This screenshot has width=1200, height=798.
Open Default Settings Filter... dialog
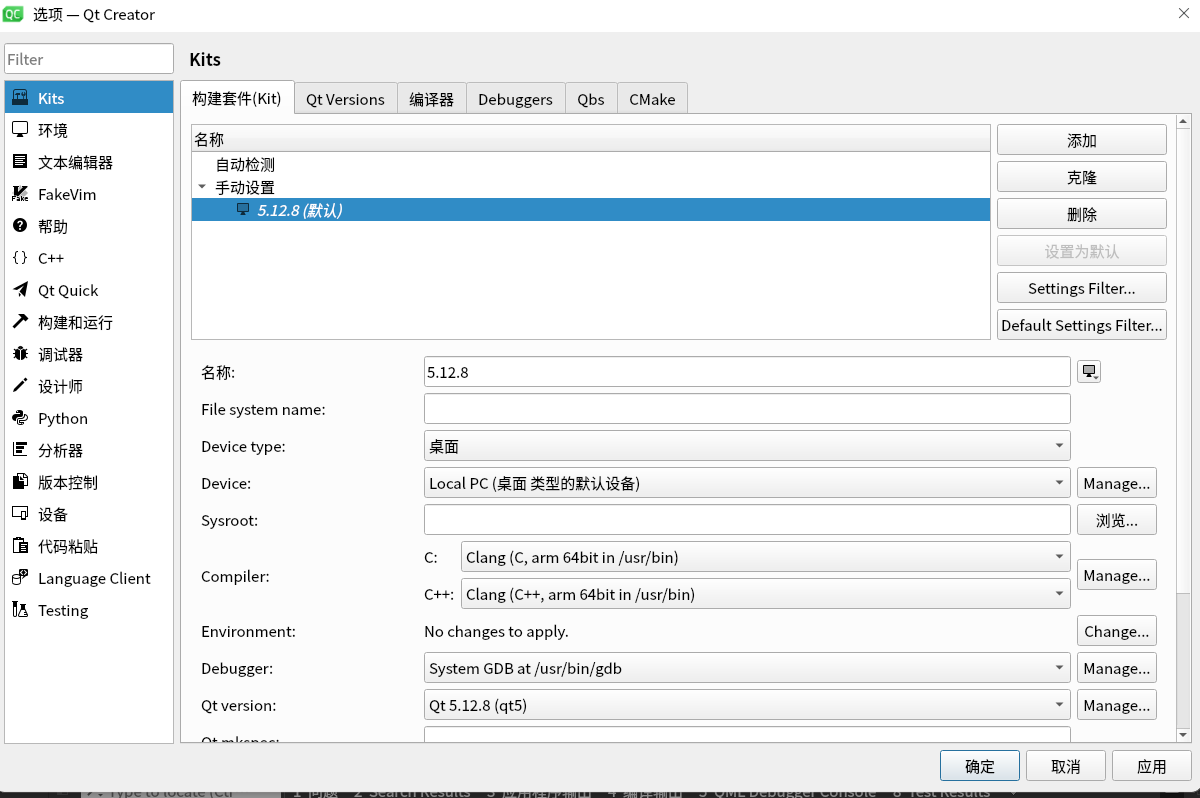(x=1082, y=325)
